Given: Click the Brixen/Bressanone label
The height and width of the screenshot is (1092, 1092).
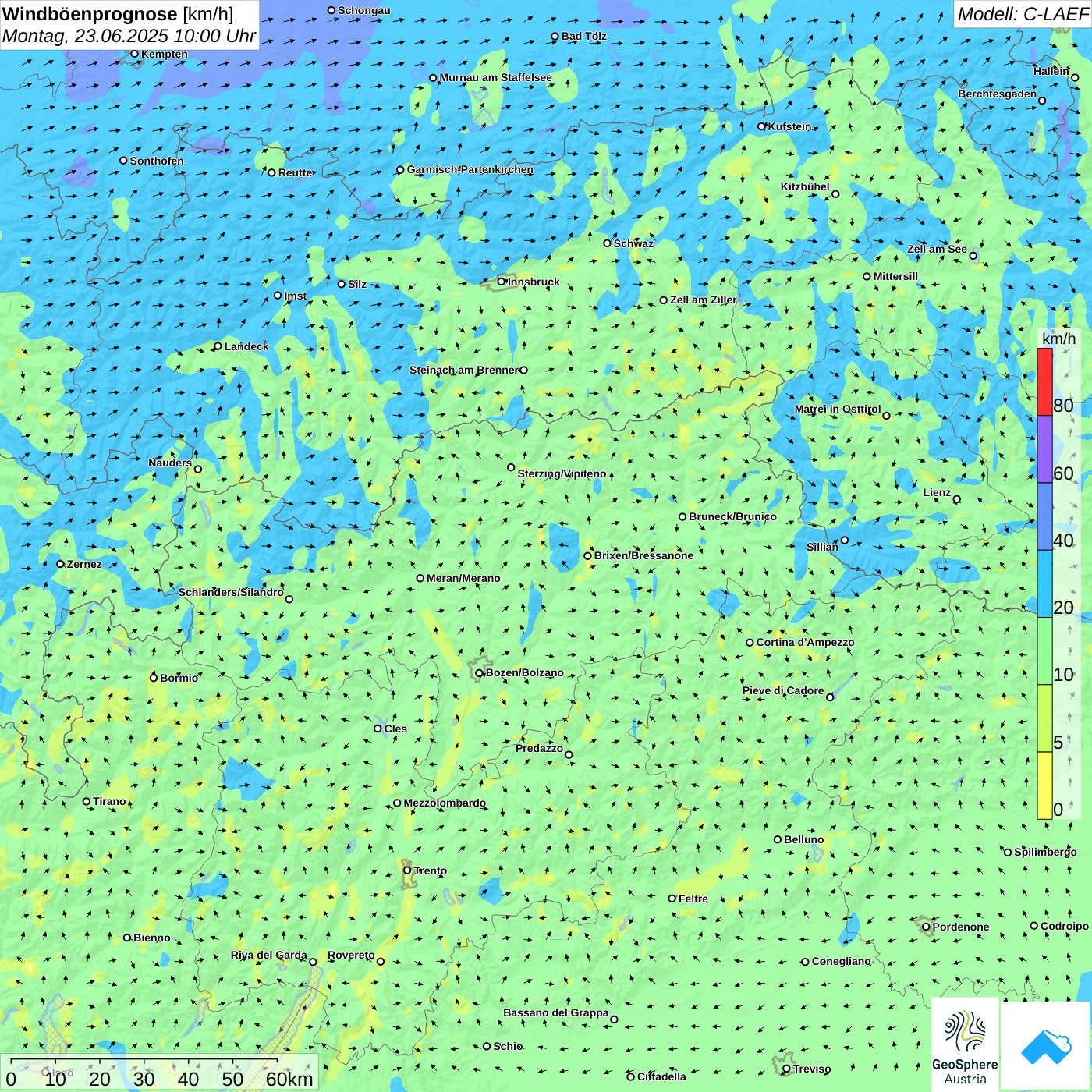Looking at the screenshot, I should coord(643,555).
